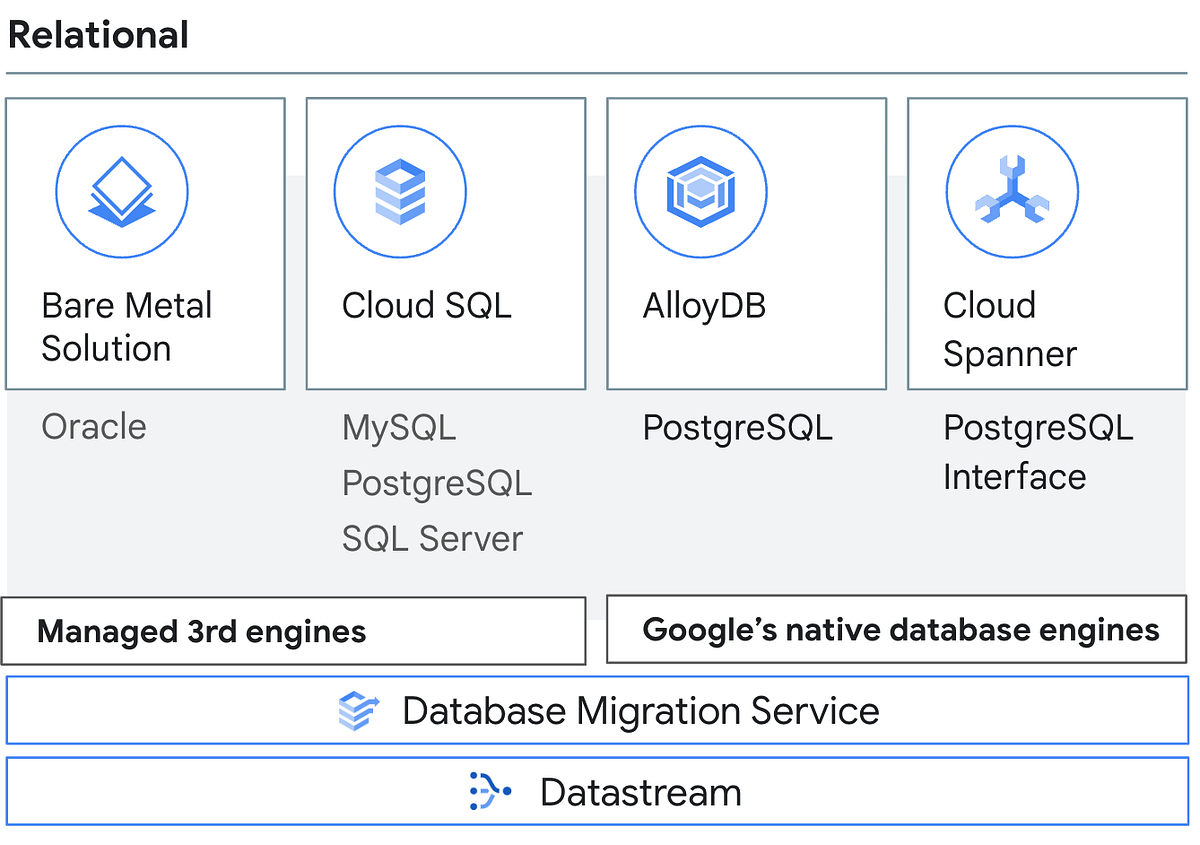Select the AlloyDB card heading
1200x845 pixels.
pyautogui.click(x=703, y=306)
